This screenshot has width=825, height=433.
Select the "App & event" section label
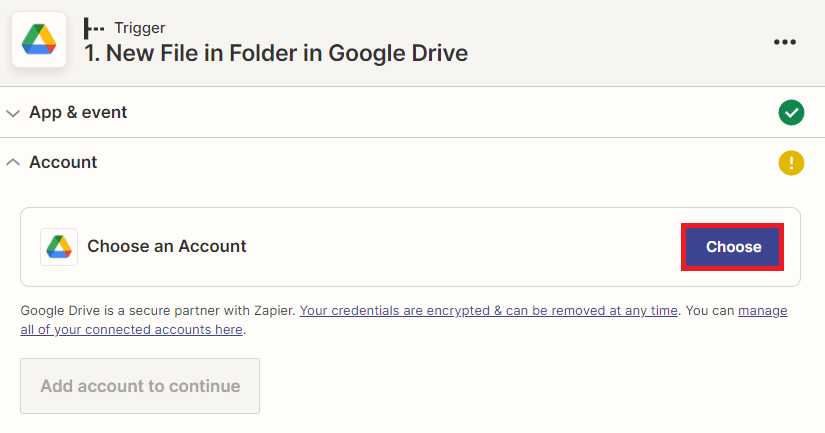[x=78, y=113]
